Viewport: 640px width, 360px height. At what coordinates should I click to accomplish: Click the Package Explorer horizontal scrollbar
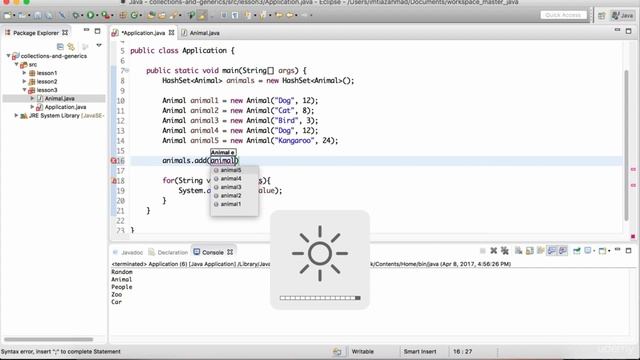[x=48, y=339]
